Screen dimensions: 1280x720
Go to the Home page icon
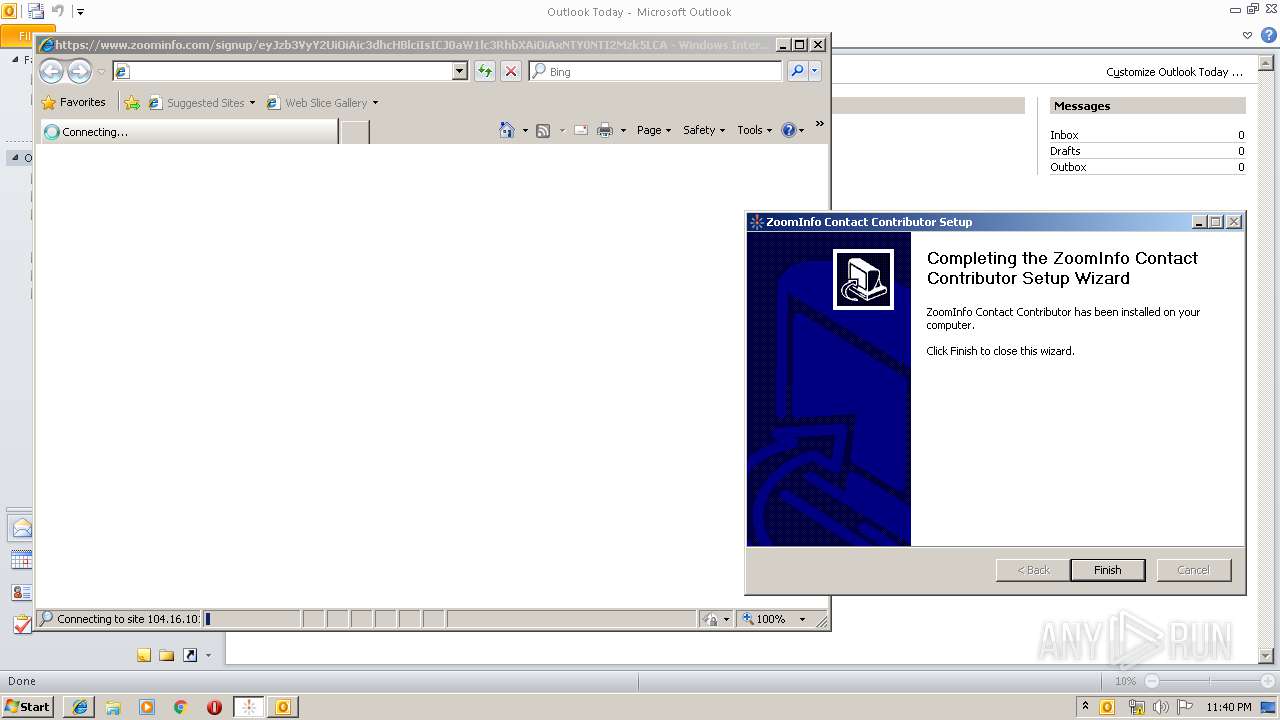pyautogui.click(x=507, y=130)
